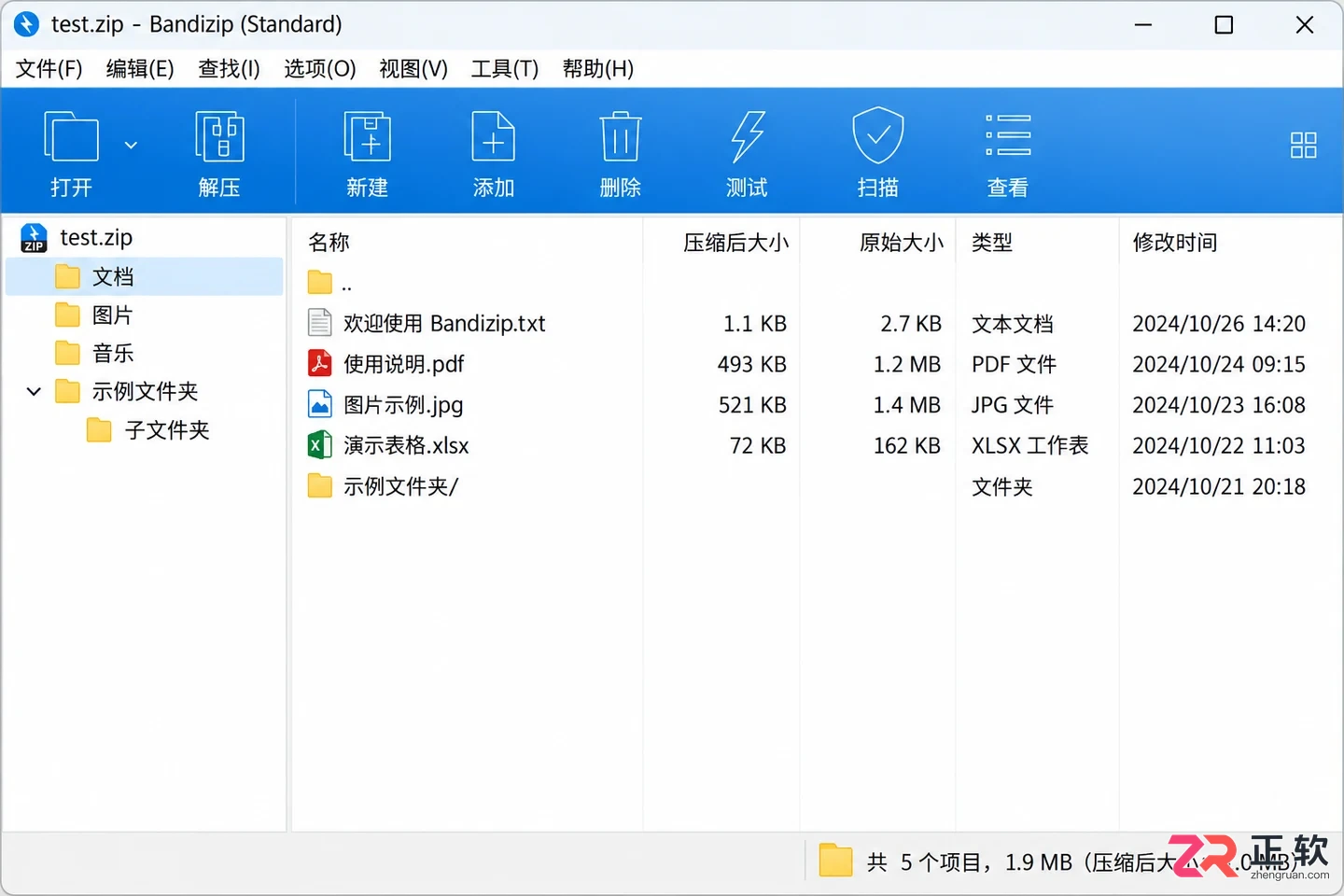This screenshot has width=1344, height=896.
Task: Scan archive using the 扫描 shield icon
Action: 877,153
